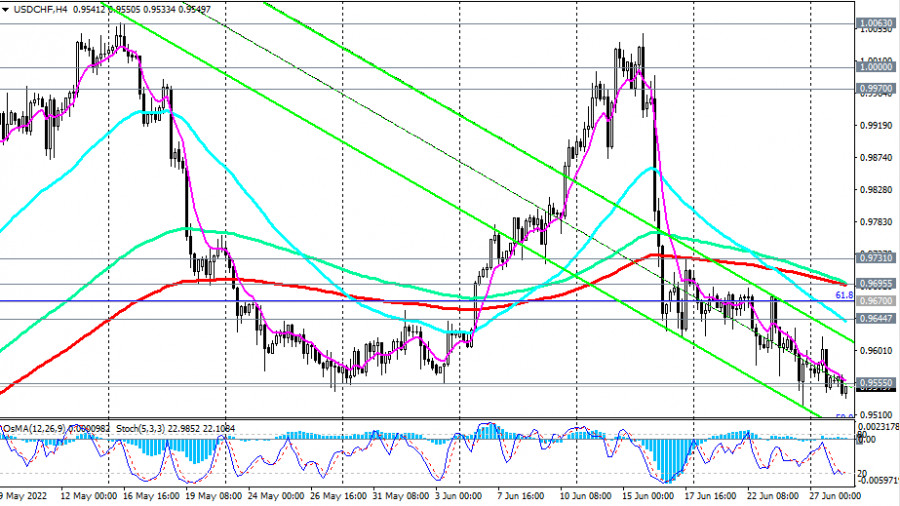This screenshot has width=900, height=506.
Task: Select the 1.00630 price level label
Action: click(874, 22)
